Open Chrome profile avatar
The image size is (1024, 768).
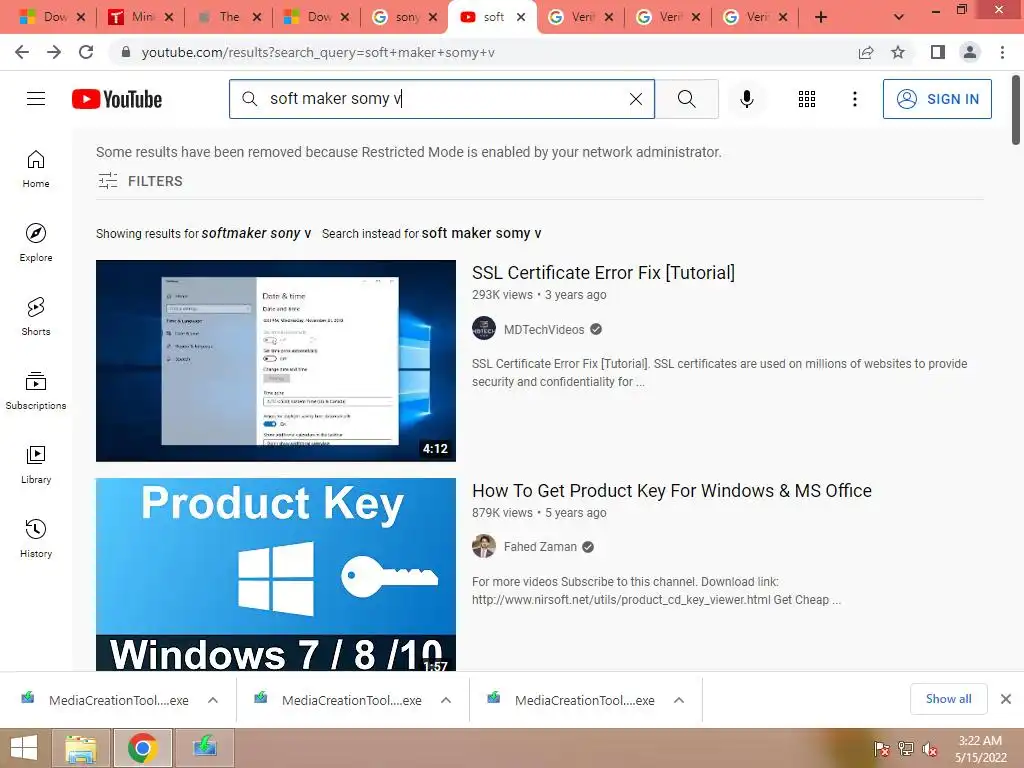click(970, 52)
